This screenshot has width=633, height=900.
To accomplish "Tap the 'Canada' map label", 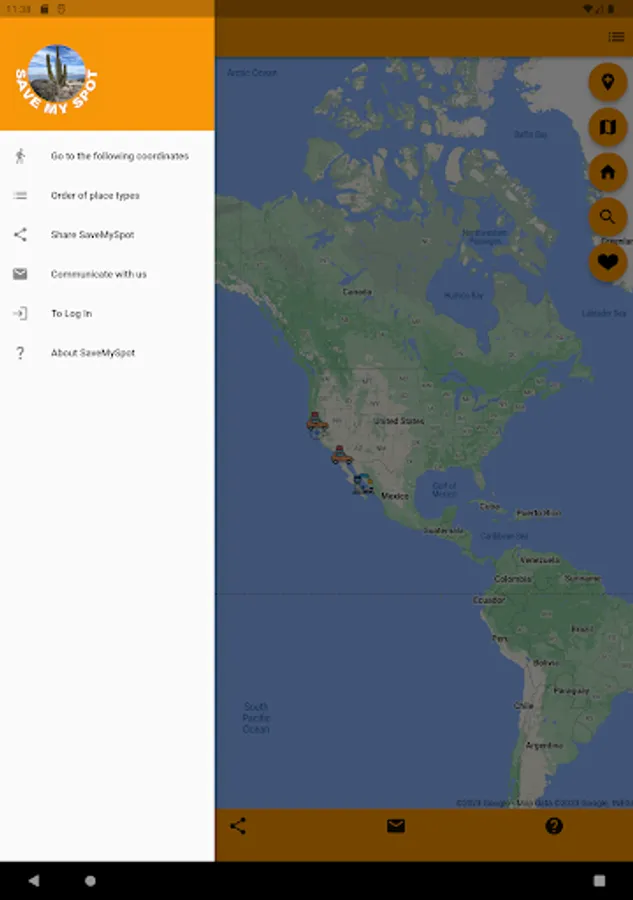I will (x=357, y=292).
